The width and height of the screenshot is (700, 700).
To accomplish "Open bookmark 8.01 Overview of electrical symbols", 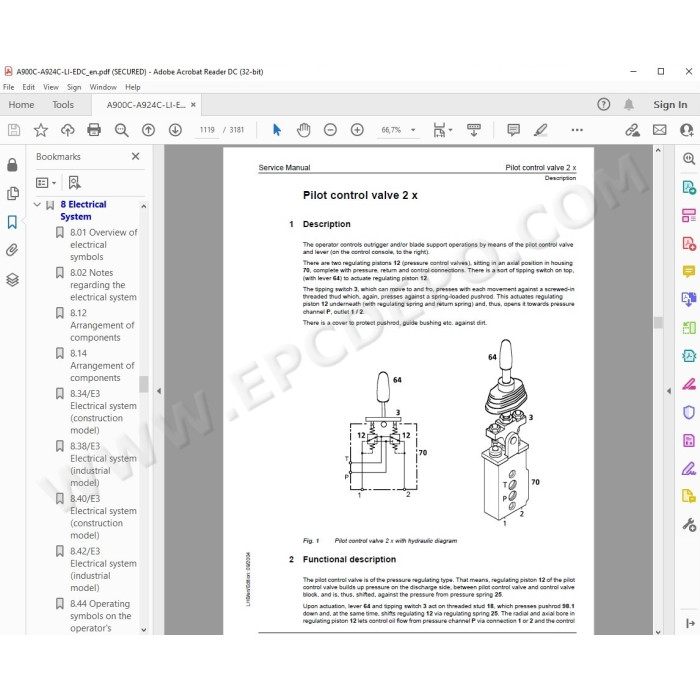I will coord(103,245).
